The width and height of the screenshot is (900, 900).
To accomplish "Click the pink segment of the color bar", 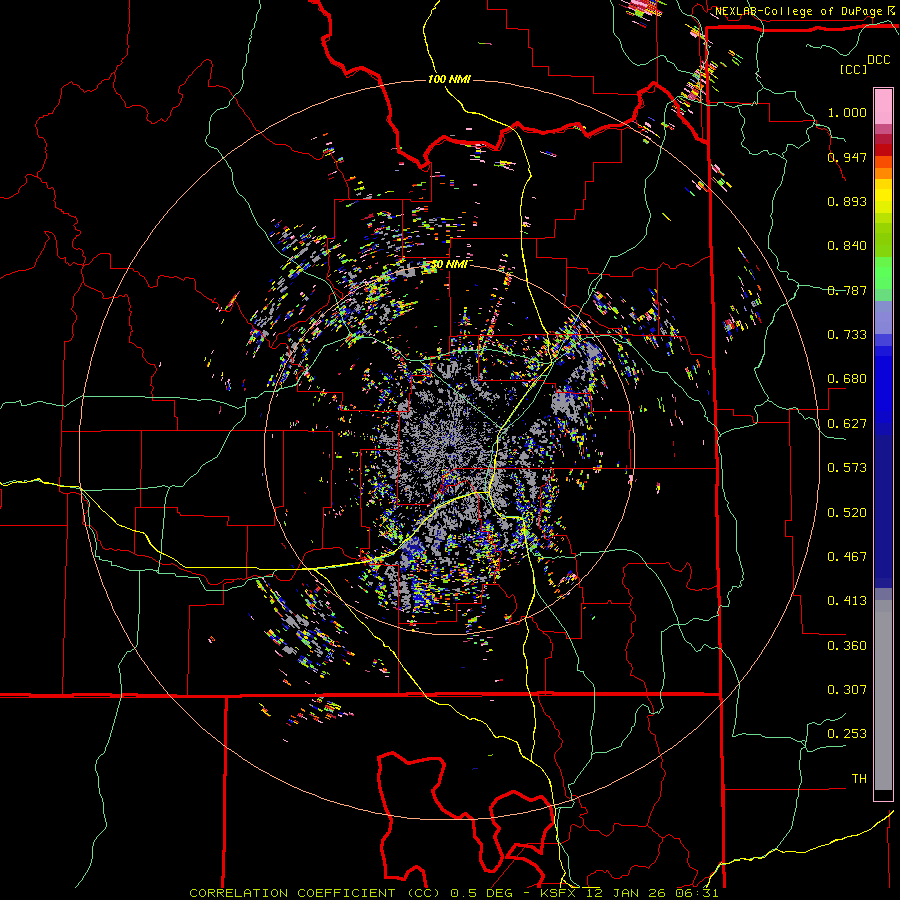I will tap(883, 106).
